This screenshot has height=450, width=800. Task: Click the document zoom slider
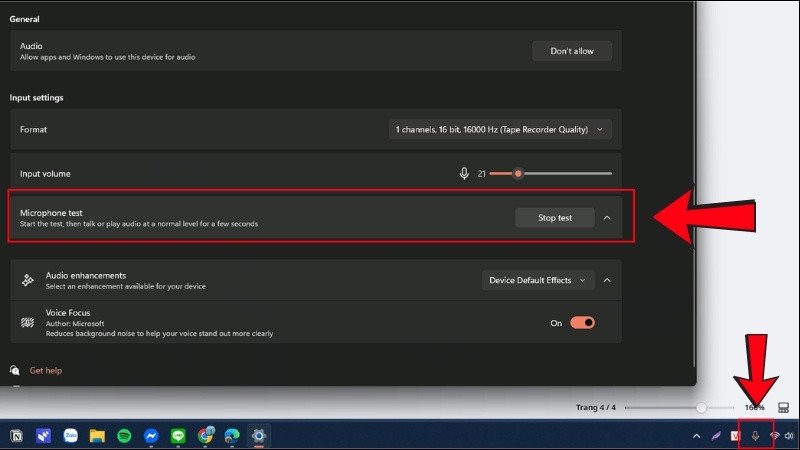point(701,407)
